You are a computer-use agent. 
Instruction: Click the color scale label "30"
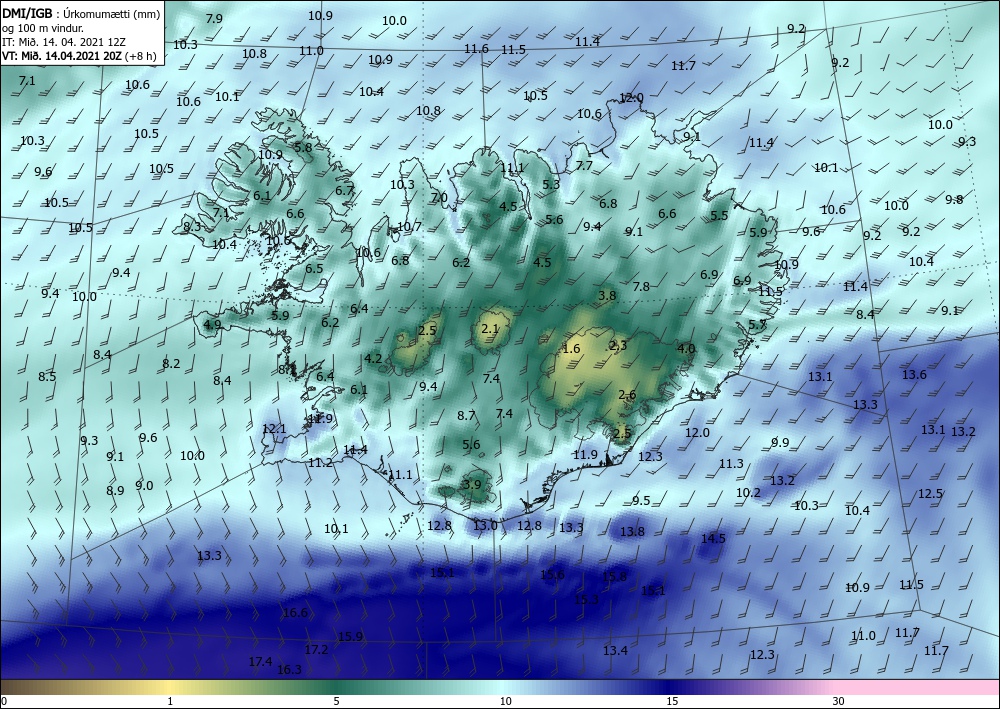838,702
